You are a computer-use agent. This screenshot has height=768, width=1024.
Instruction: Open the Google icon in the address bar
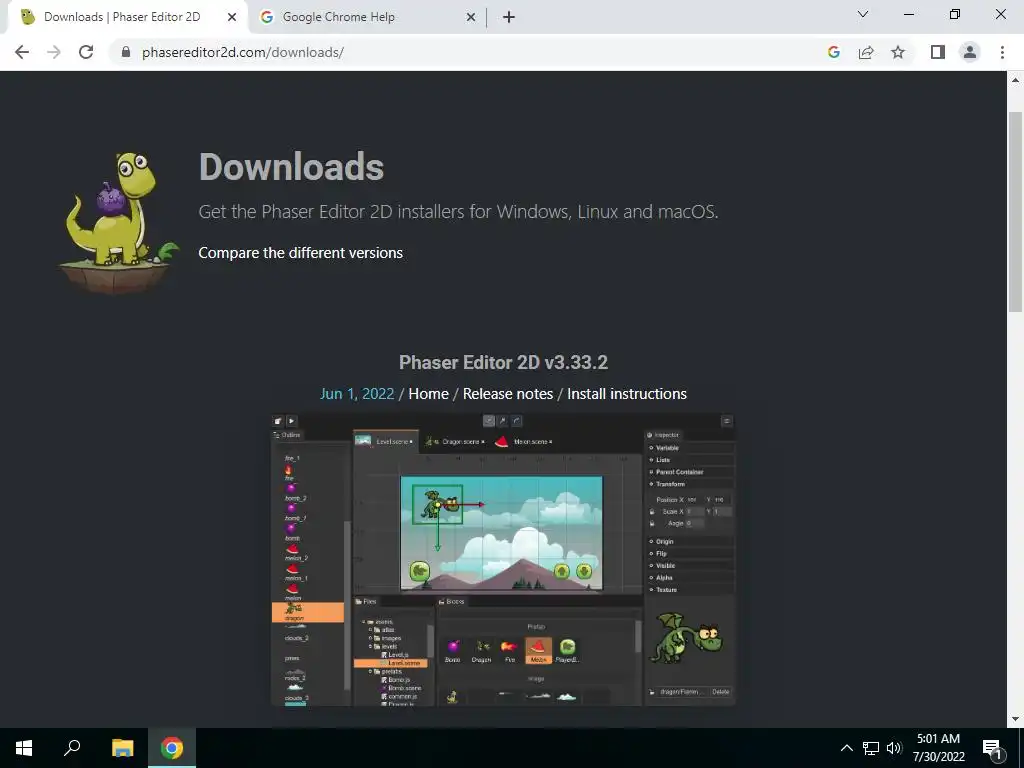(833, 52)
